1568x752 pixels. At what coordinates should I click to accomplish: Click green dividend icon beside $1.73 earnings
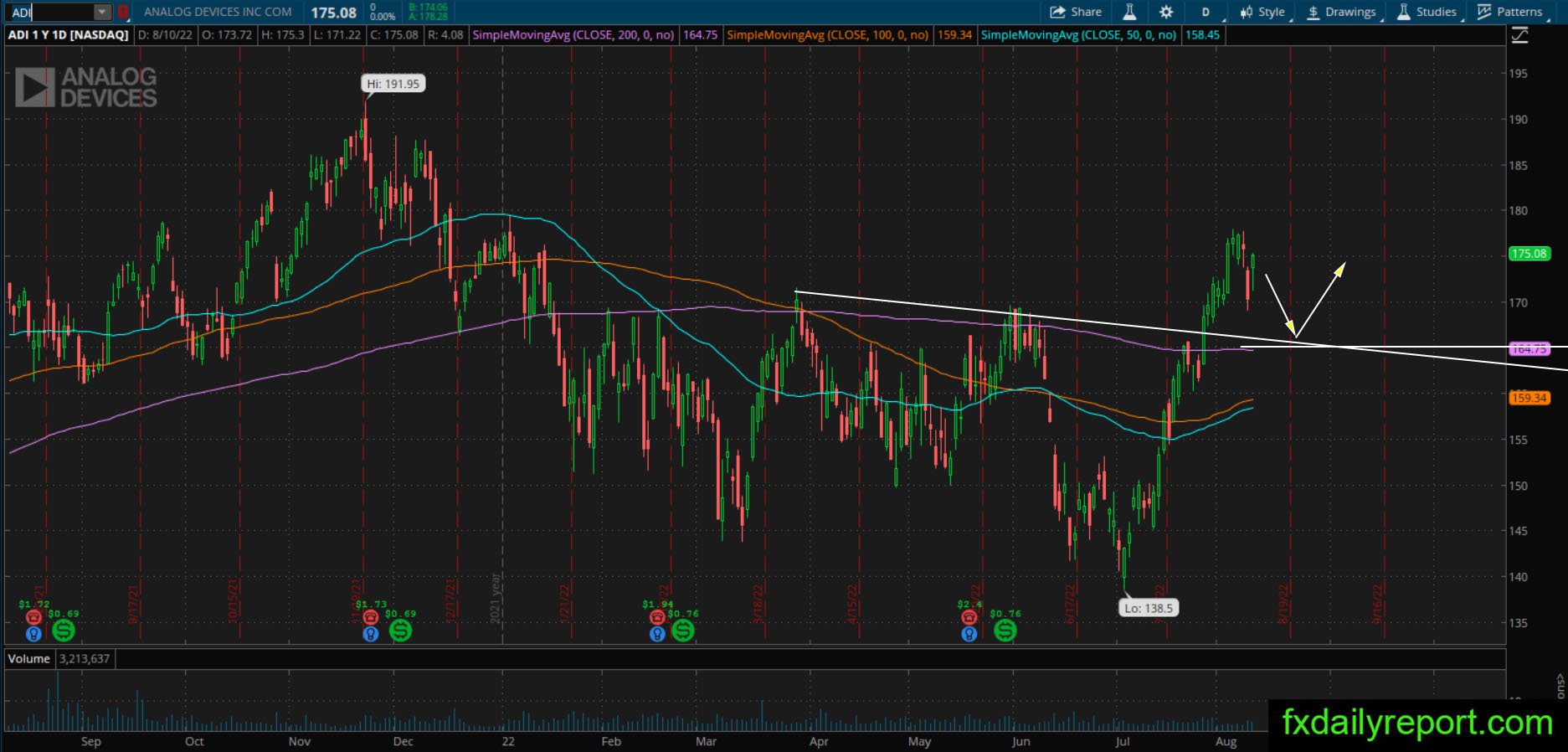pyautogui.click(x=400, y=630)
